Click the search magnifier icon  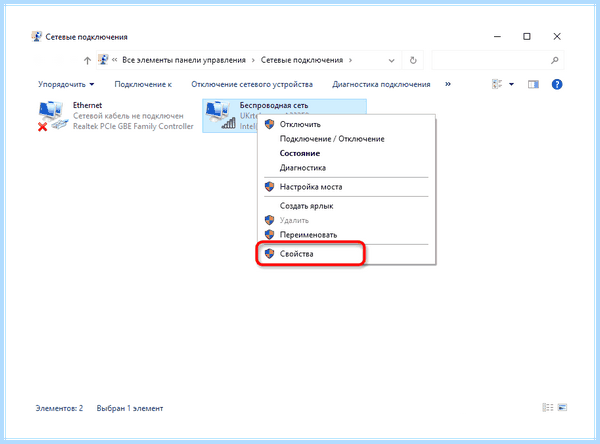tap(554, 60)
